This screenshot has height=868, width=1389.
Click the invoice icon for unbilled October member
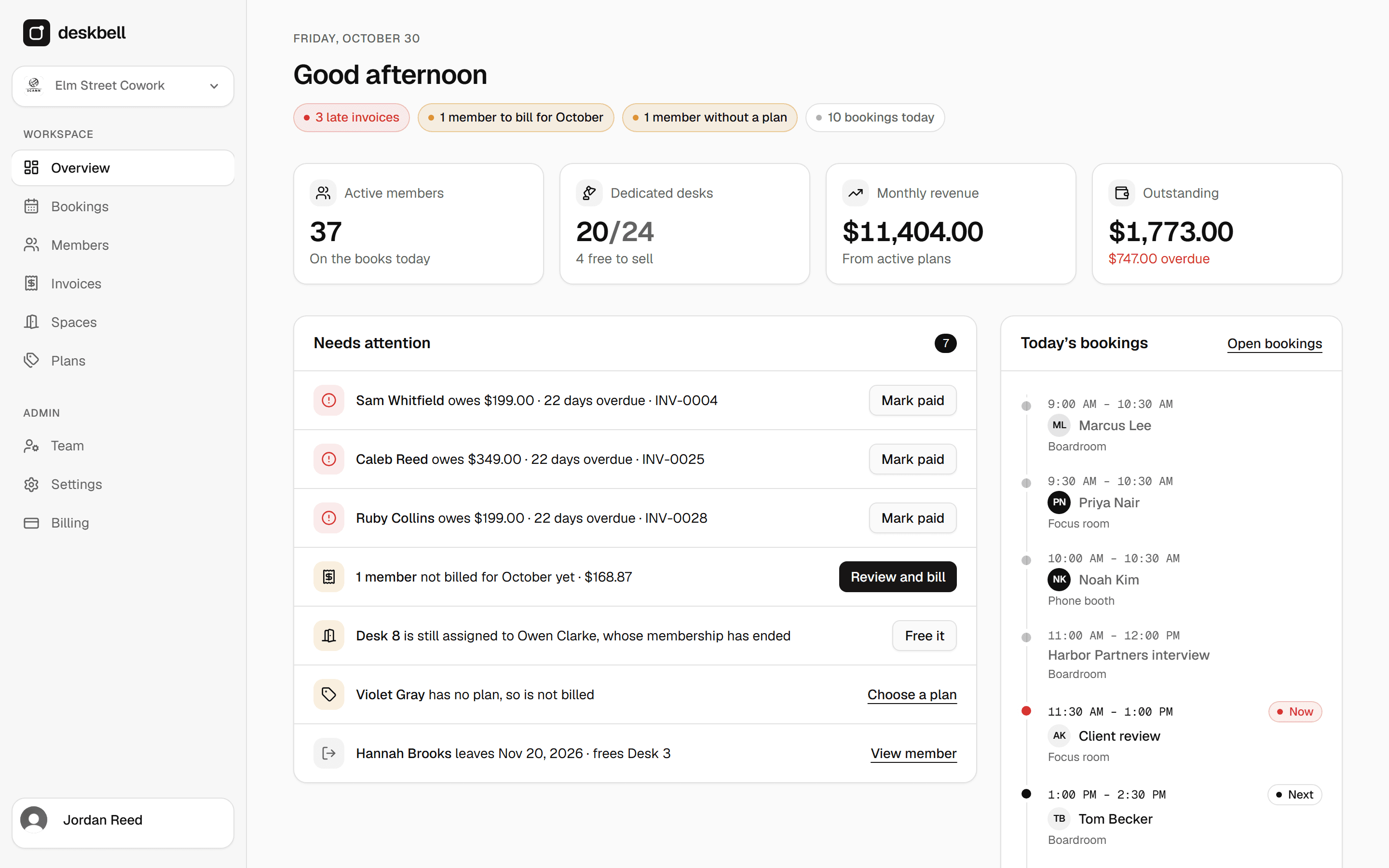click(x=329, y=577)
